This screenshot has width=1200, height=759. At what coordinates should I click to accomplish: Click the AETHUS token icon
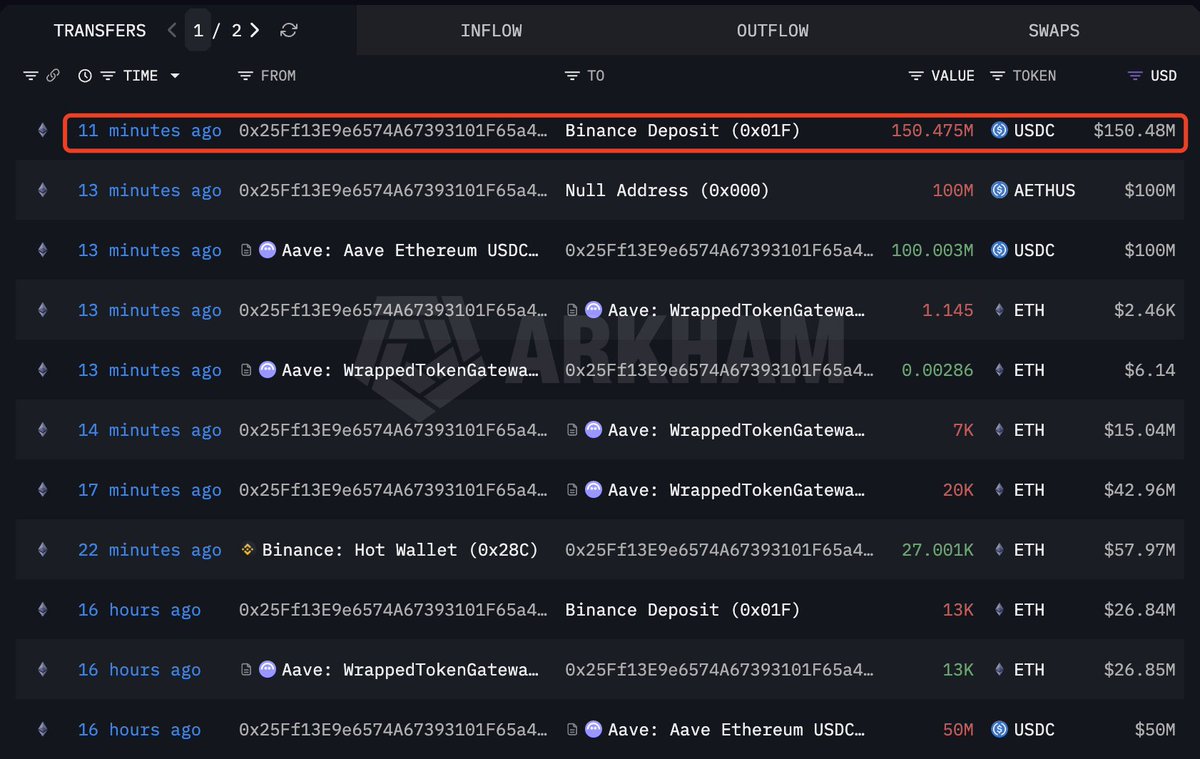coord(999,190)
